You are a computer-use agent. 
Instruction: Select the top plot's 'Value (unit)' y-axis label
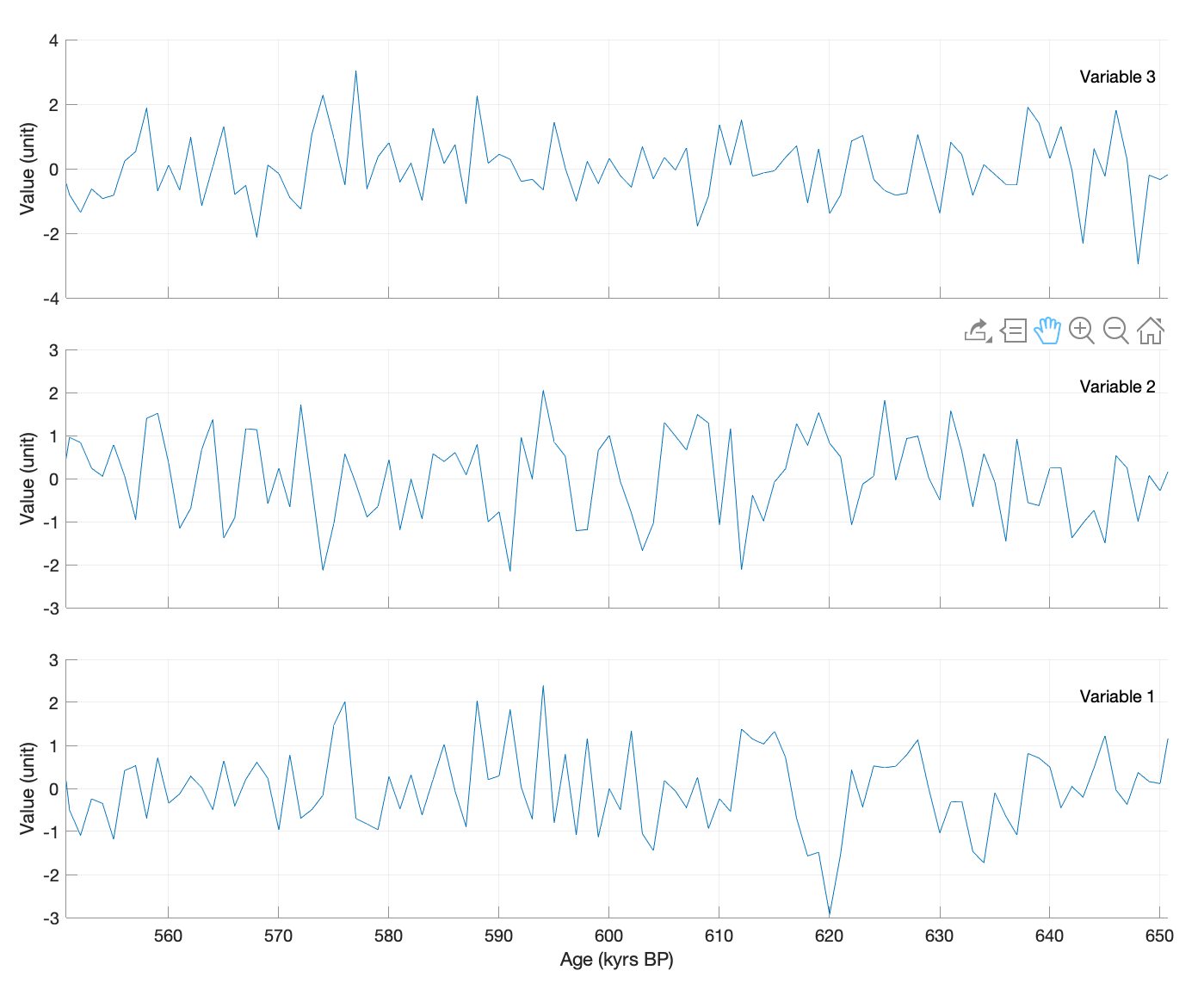pos(28,169)
